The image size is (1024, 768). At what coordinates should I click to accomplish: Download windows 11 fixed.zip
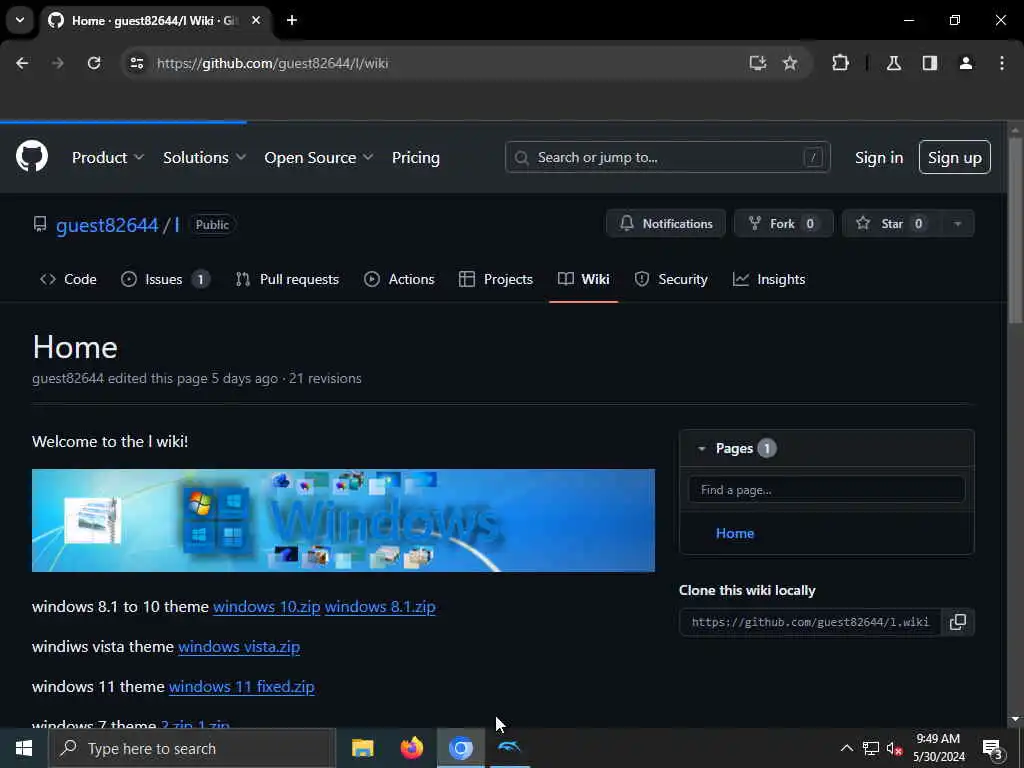[x=242, y=686]
